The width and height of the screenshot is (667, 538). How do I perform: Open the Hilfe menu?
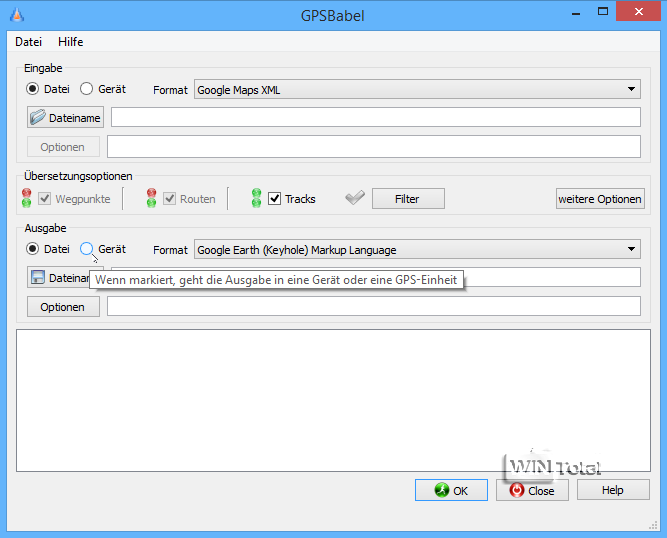(71, 42)
